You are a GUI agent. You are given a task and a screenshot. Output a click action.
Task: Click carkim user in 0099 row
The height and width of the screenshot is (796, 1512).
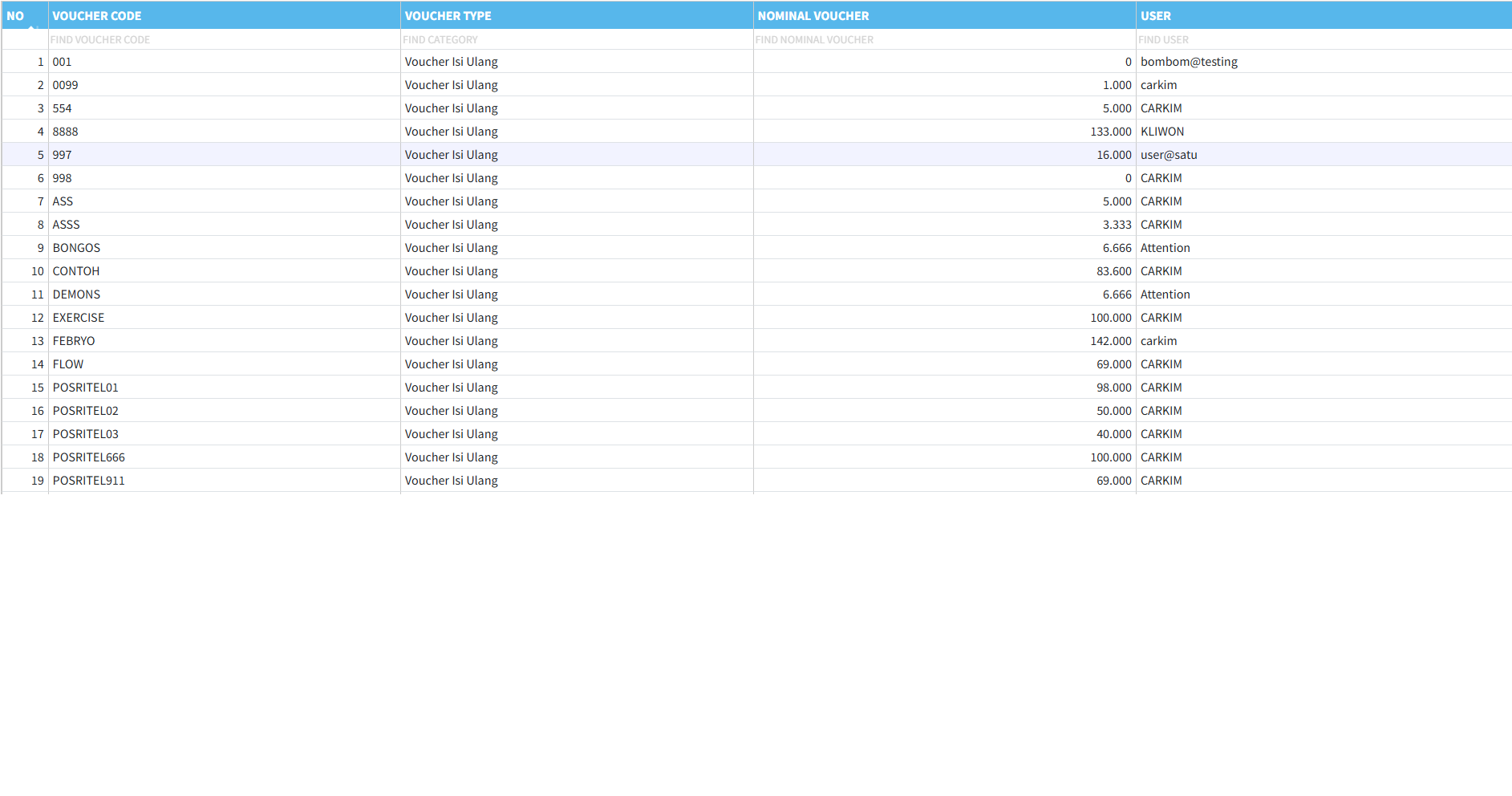tap(1159, 85)
